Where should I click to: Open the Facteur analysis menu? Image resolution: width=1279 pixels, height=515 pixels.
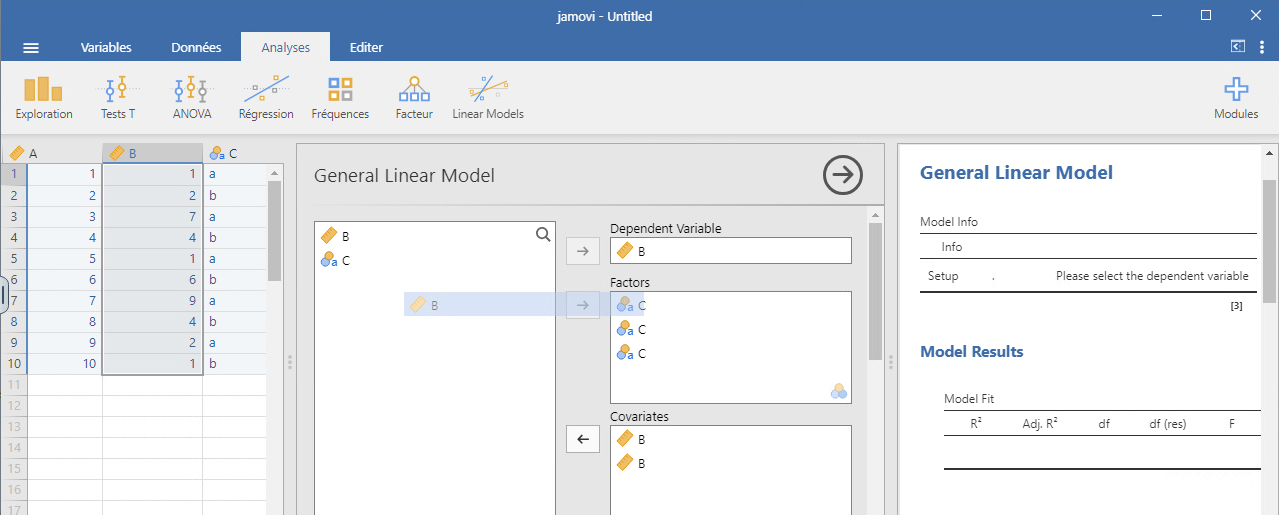[414, 98]
